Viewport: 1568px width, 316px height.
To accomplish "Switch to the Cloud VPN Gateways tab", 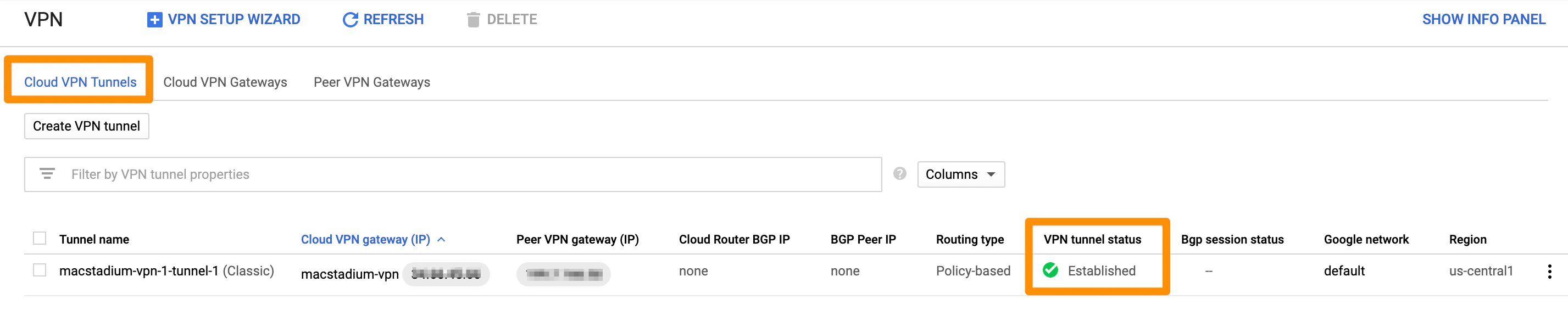I will coord(225,82).
